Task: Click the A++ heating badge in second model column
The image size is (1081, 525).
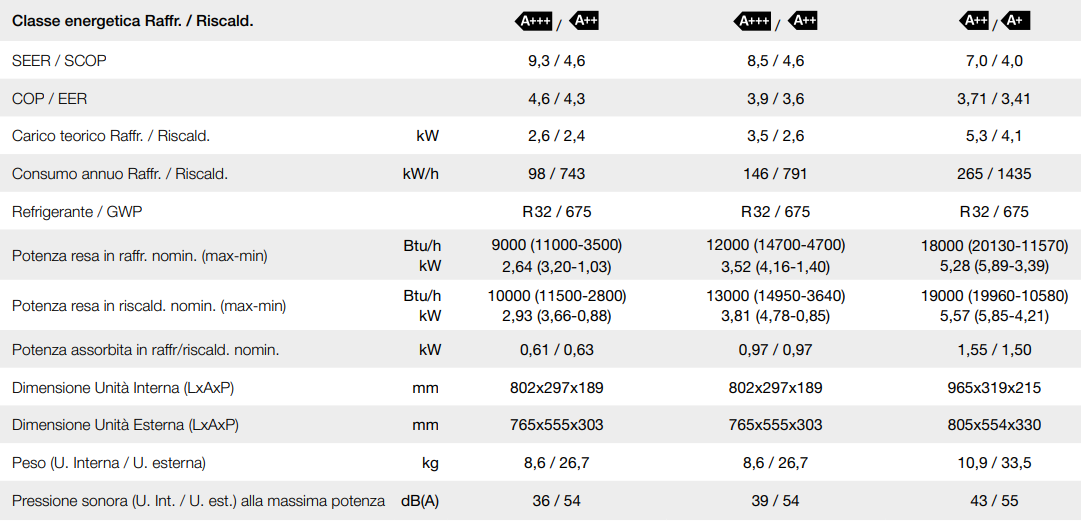Action: pos(802,21)
